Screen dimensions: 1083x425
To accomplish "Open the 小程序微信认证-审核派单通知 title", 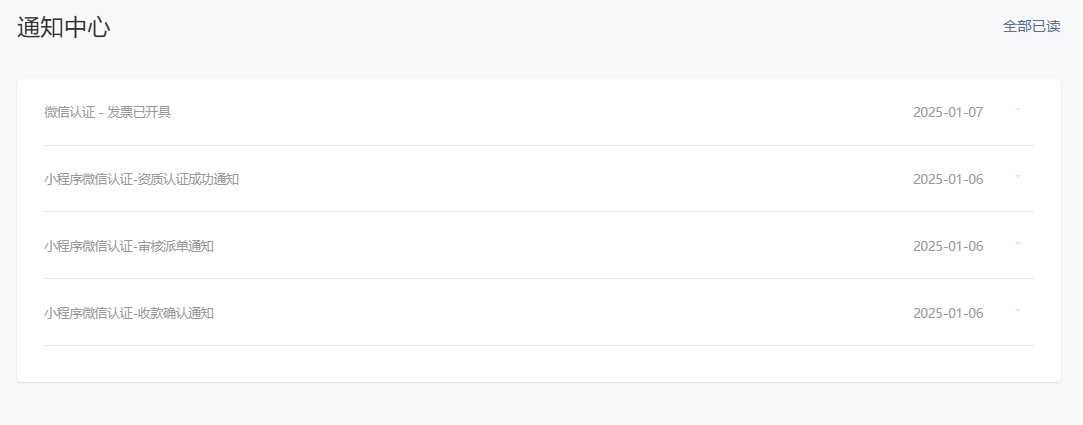I will point(129,246).
